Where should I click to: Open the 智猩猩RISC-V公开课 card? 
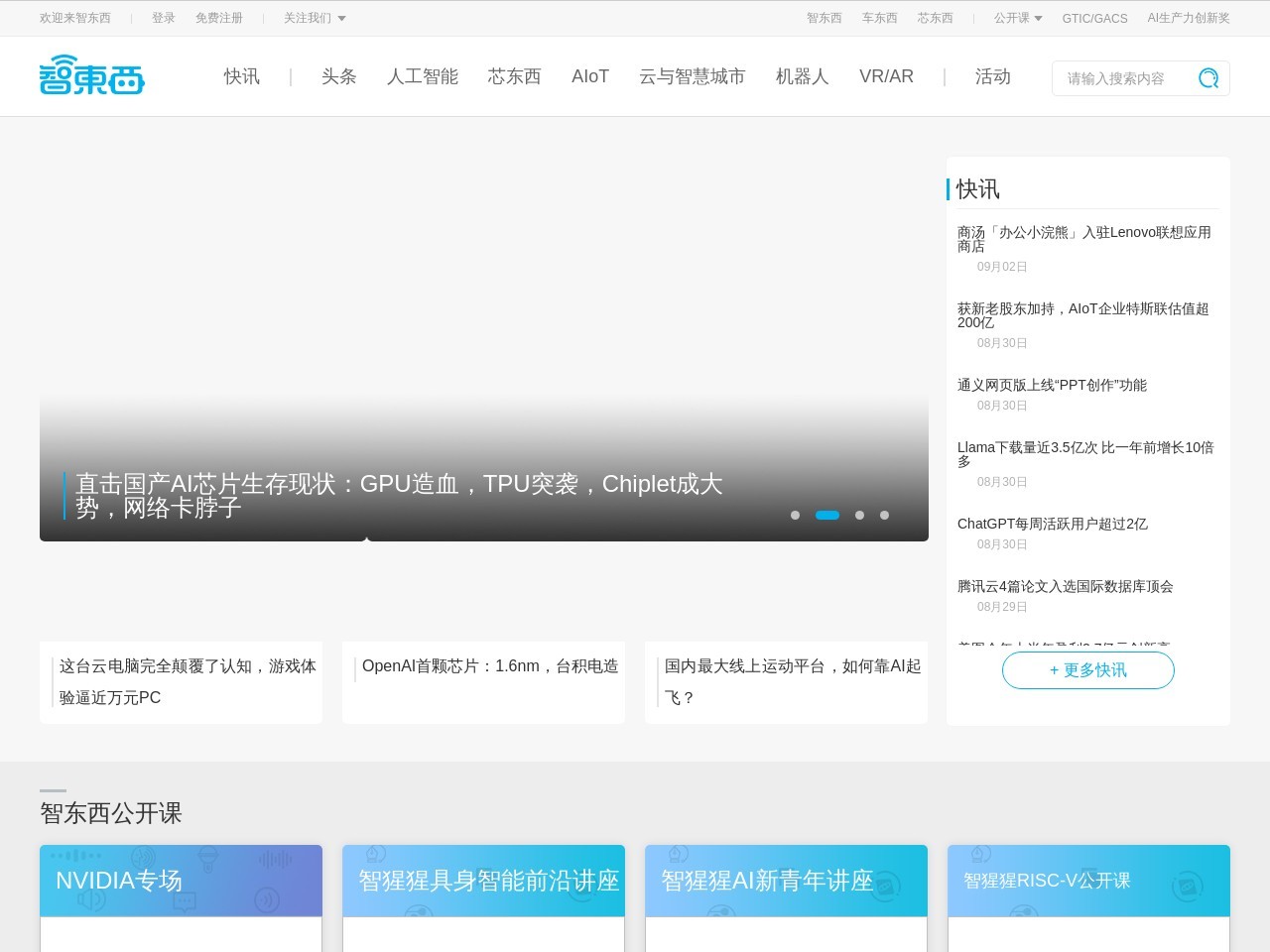pos(1088,881)
